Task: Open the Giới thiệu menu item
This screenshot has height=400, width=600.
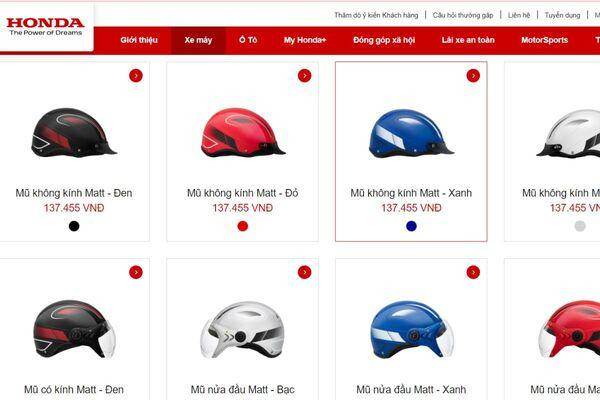Action: point(139,40)
